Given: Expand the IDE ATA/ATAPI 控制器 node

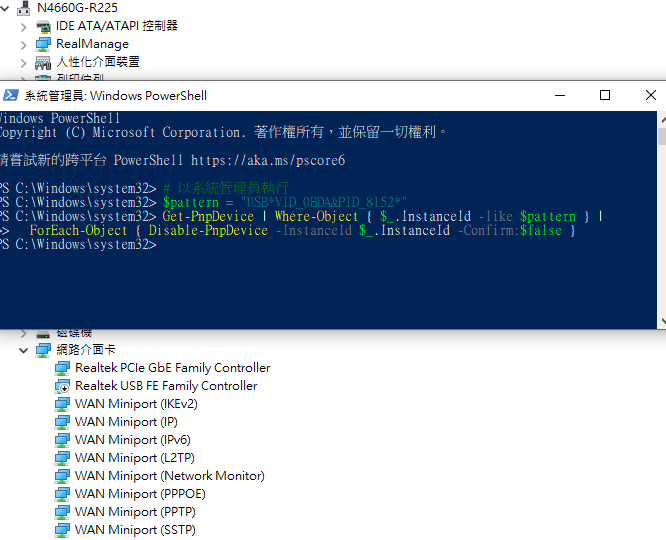Looking at the screenshot, I should point(24,26).
